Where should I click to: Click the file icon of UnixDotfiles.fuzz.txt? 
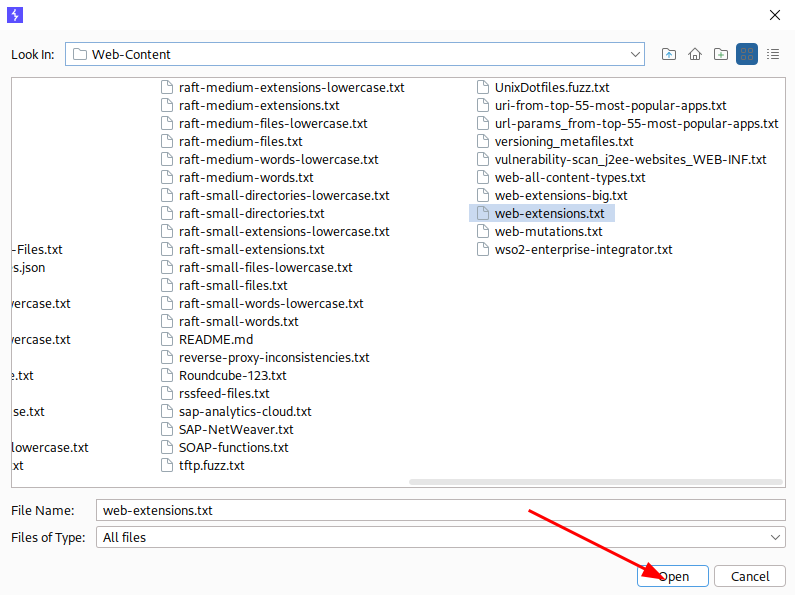[483, 88]
